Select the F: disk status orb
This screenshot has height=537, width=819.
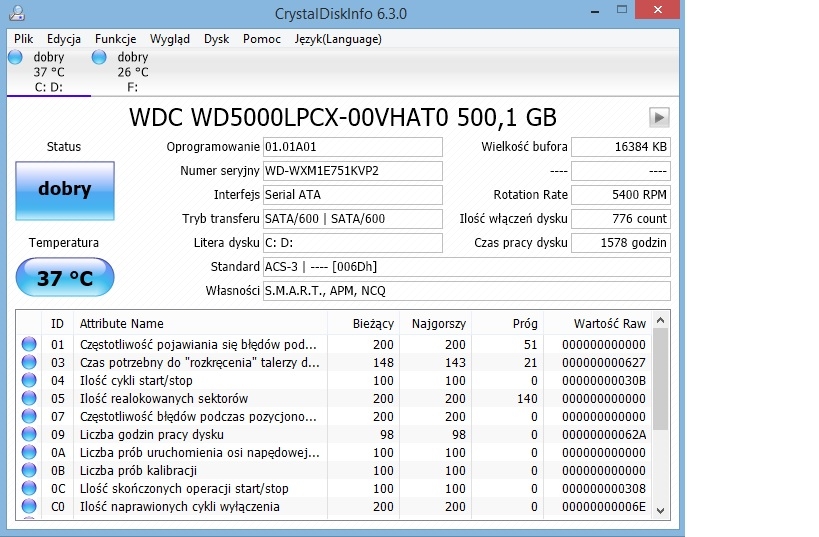99,57
